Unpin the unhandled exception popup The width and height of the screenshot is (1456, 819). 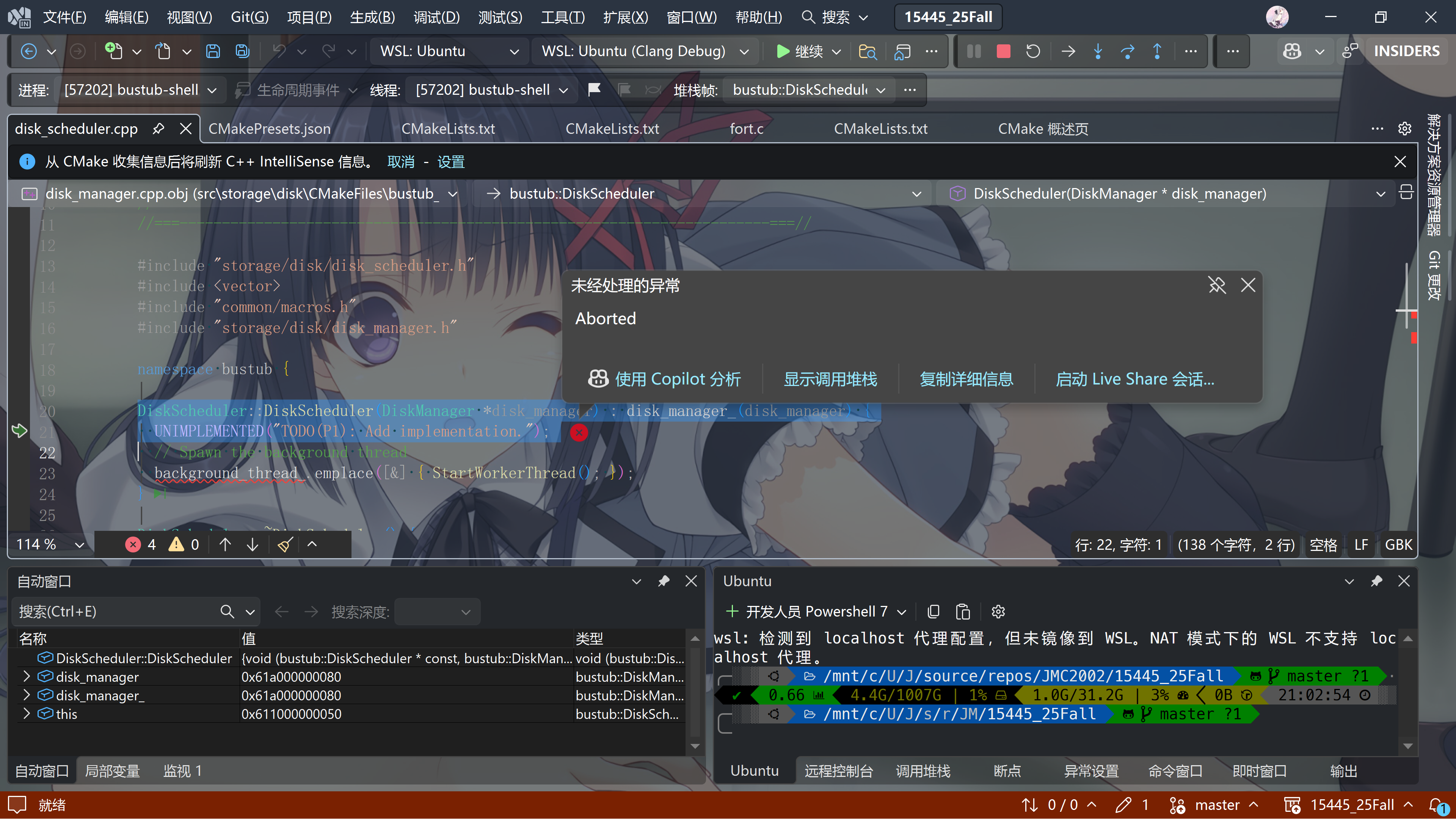[x=1217, y=286]
